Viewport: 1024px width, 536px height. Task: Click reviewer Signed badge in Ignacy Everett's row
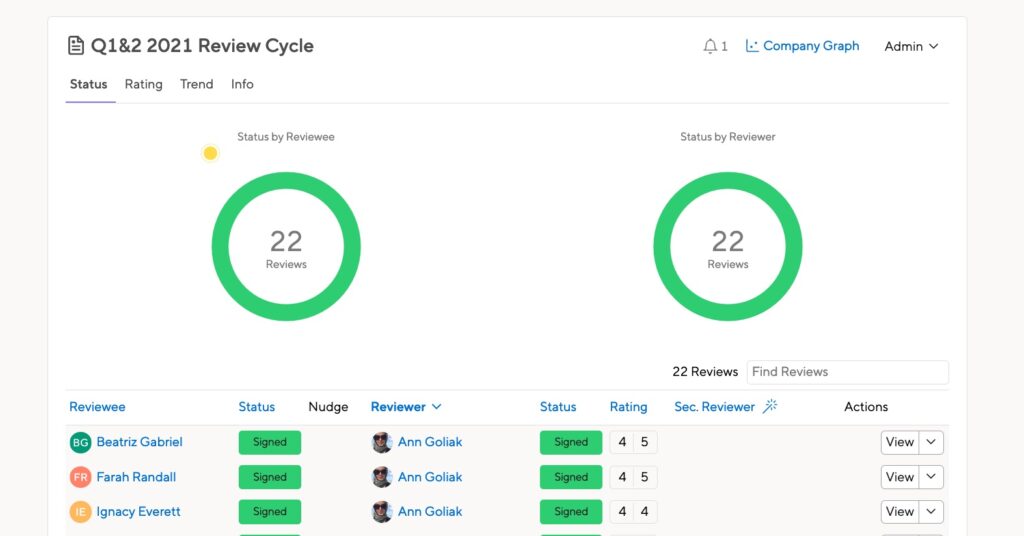click(571, 512)
